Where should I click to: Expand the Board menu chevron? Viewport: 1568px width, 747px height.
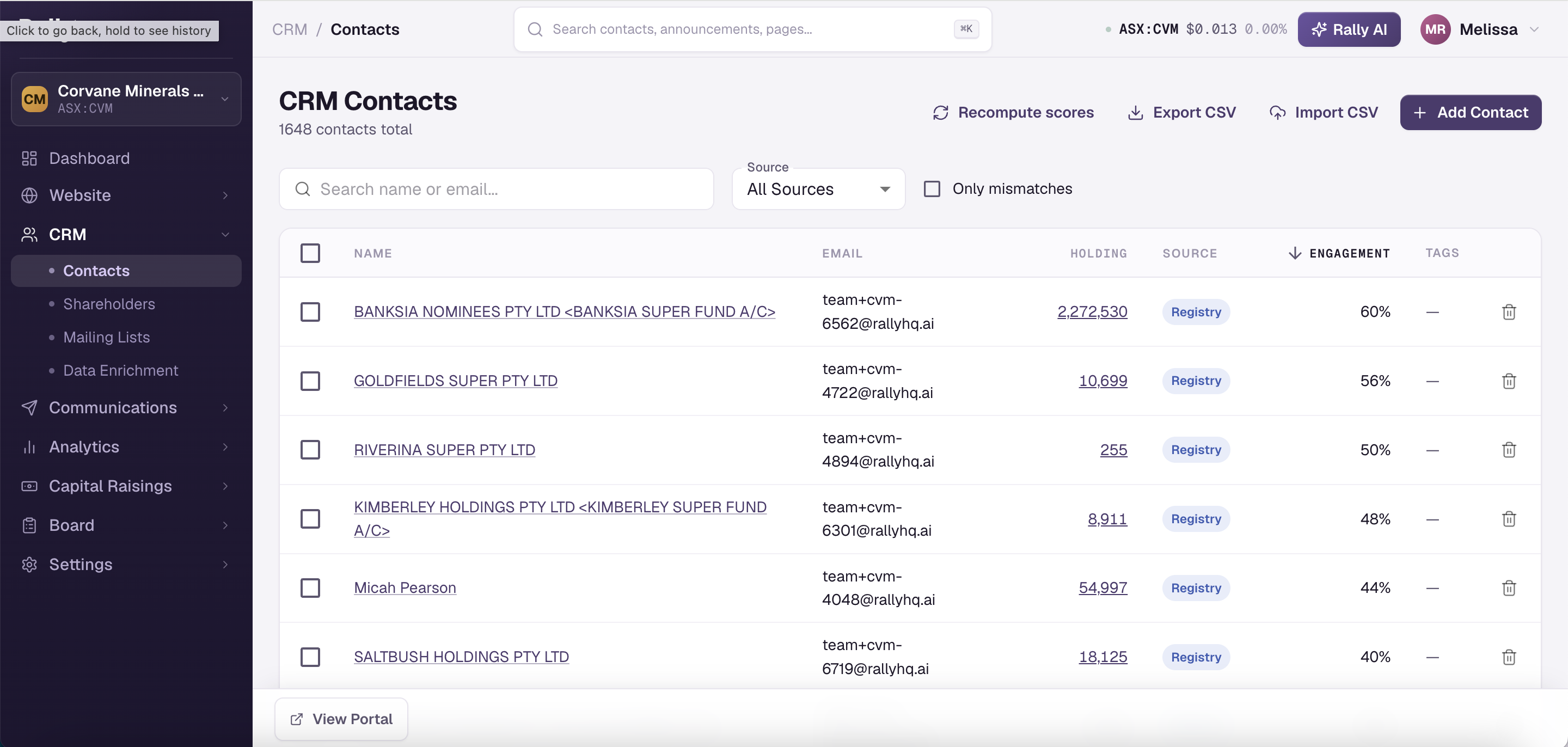pos(225,525)
